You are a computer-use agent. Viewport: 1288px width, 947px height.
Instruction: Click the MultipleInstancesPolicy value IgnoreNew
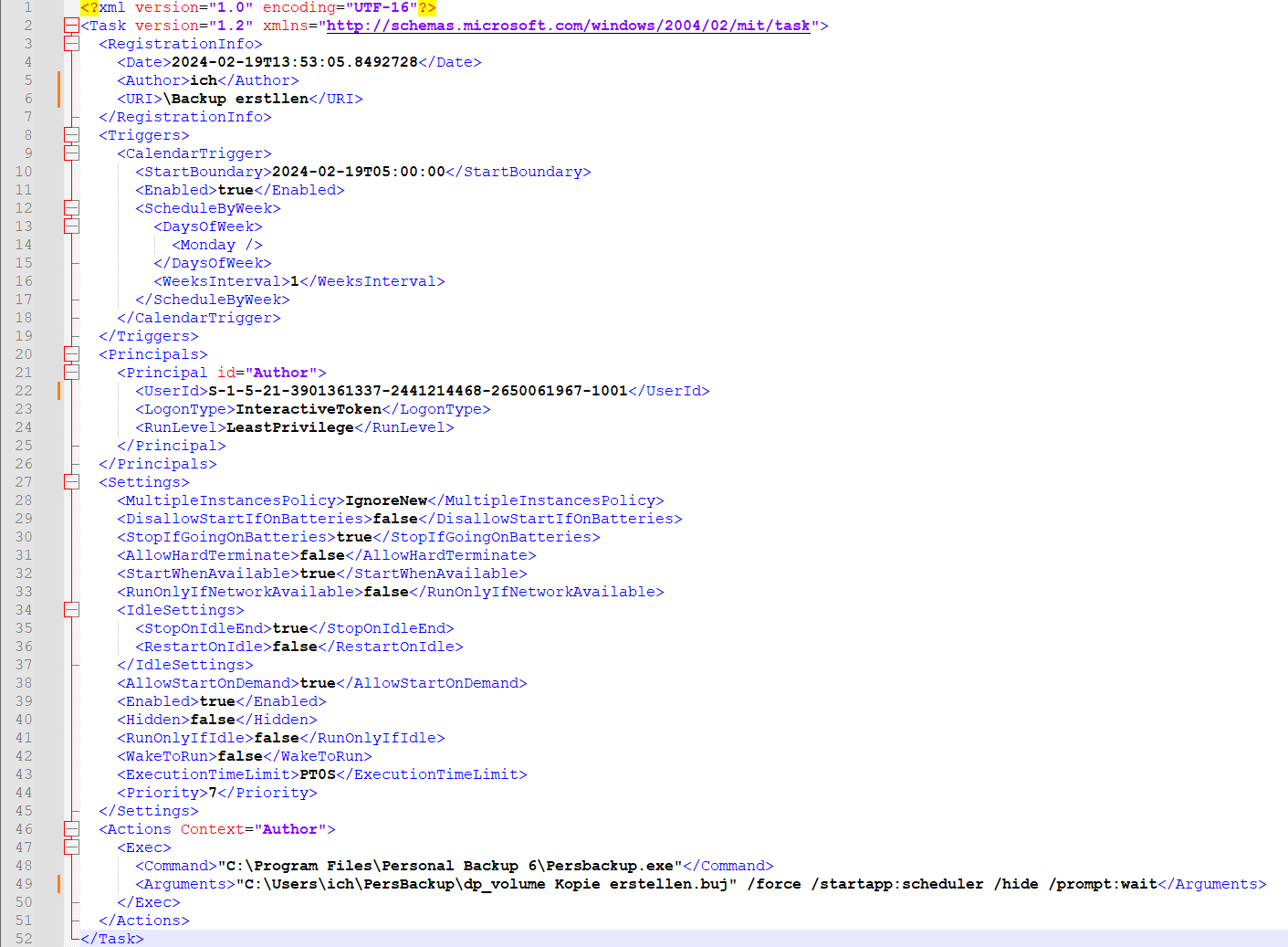coord(386,500)
